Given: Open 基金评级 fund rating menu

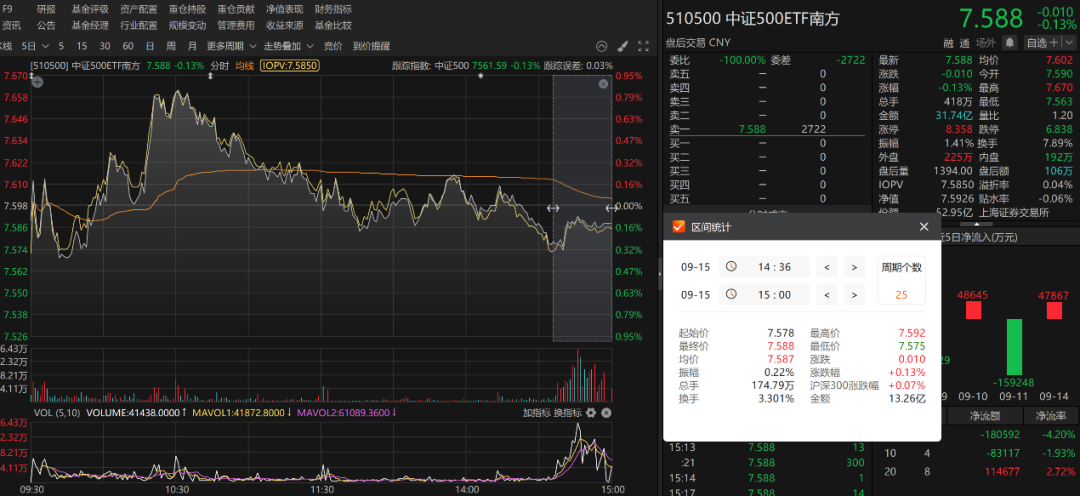Looking at the screenshot, I should click(x=90, y=10).
